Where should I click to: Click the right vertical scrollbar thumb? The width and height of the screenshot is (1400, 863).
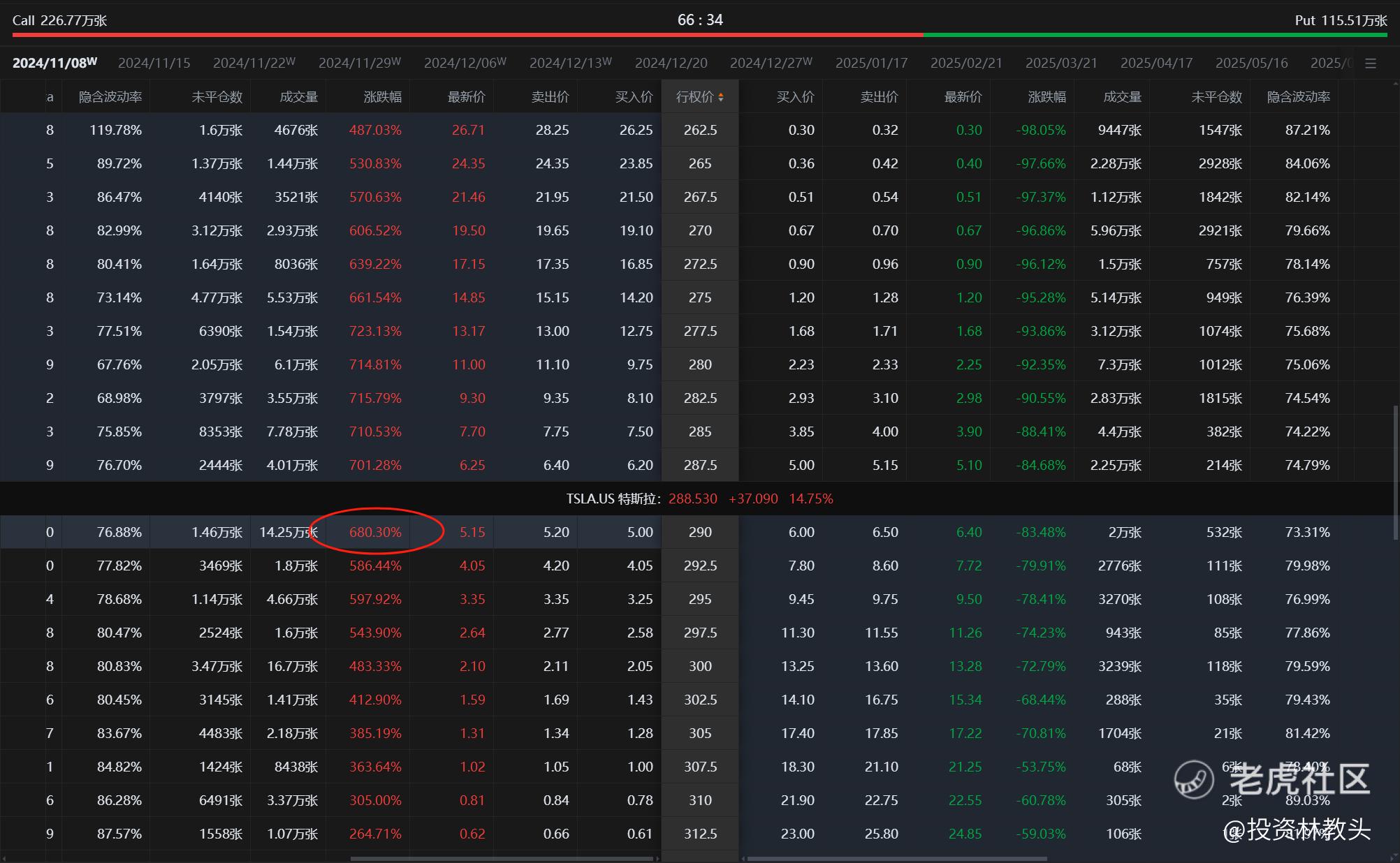click(x=1395, y=471)
